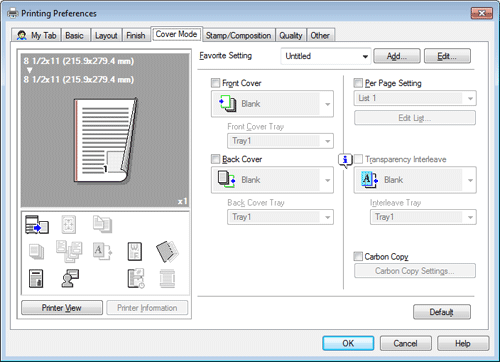
Task: Go to the Finish tab
Action: point(136,35)
